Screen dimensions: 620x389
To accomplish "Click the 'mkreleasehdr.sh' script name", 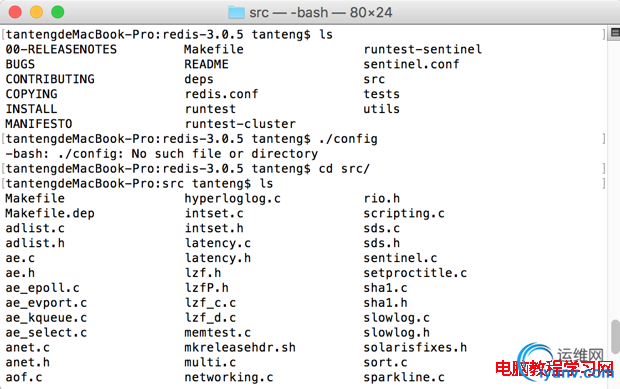I will coord(240,347).
